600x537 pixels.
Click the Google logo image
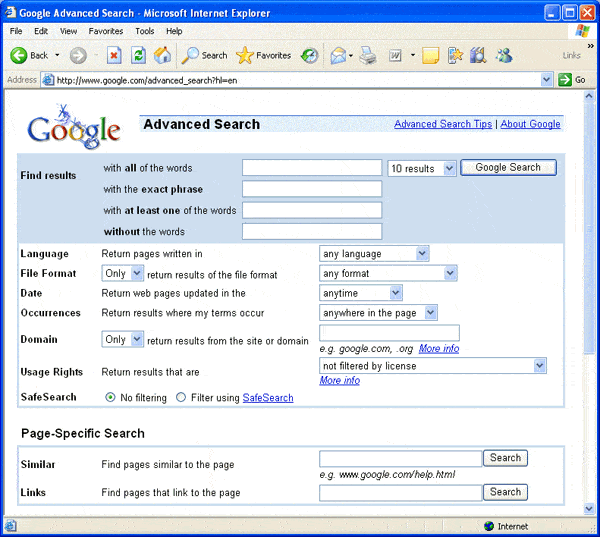click(73, 127)
